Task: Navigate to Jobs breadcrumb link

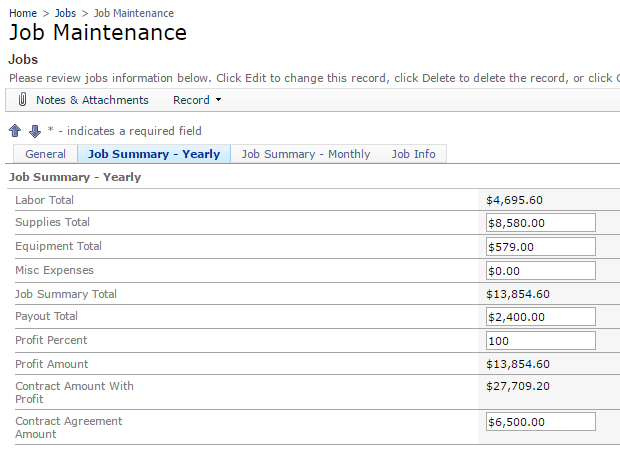Action: tap(65, 13)
